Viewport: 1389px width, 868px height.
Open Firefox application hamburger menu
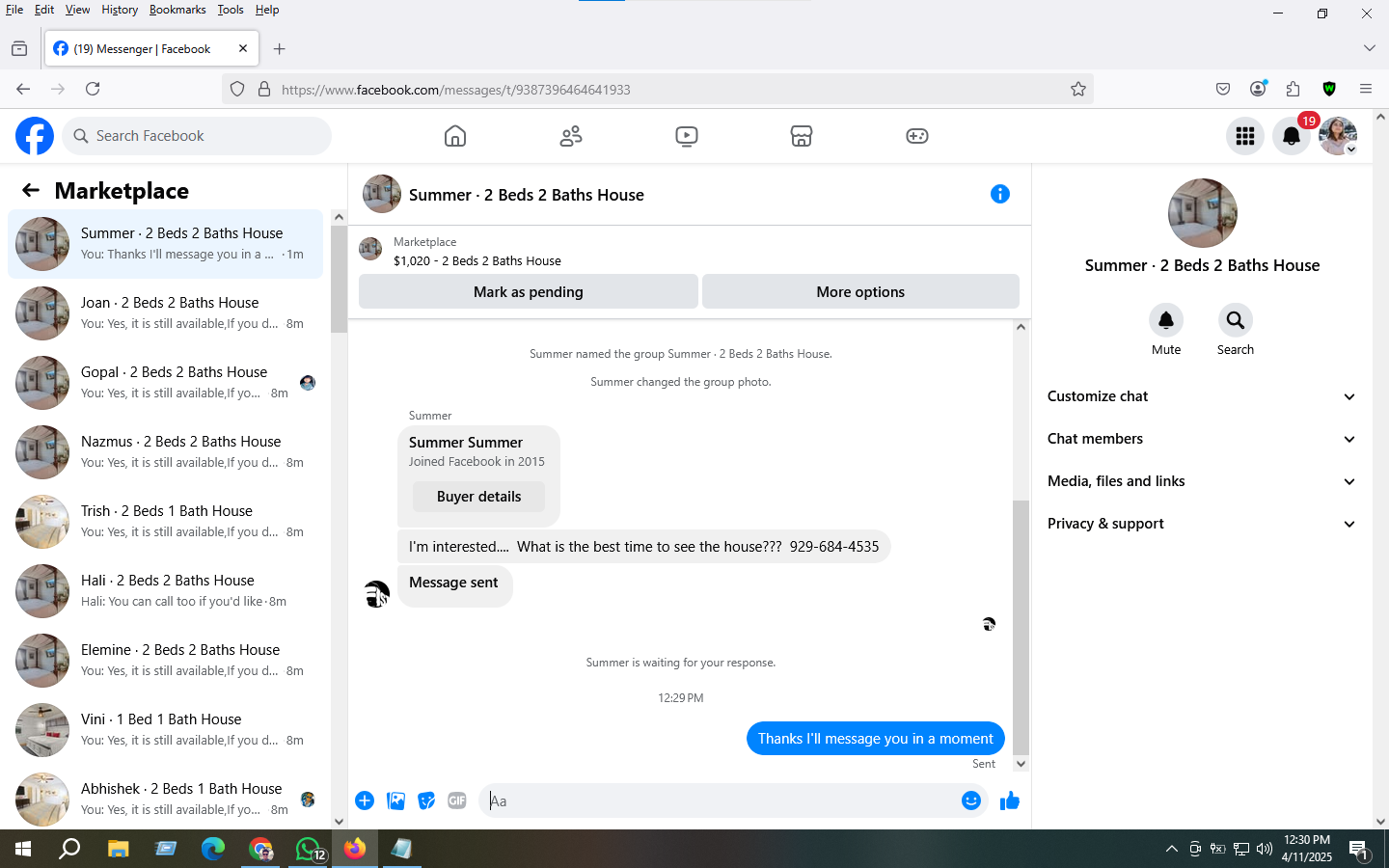[1365, 89]
